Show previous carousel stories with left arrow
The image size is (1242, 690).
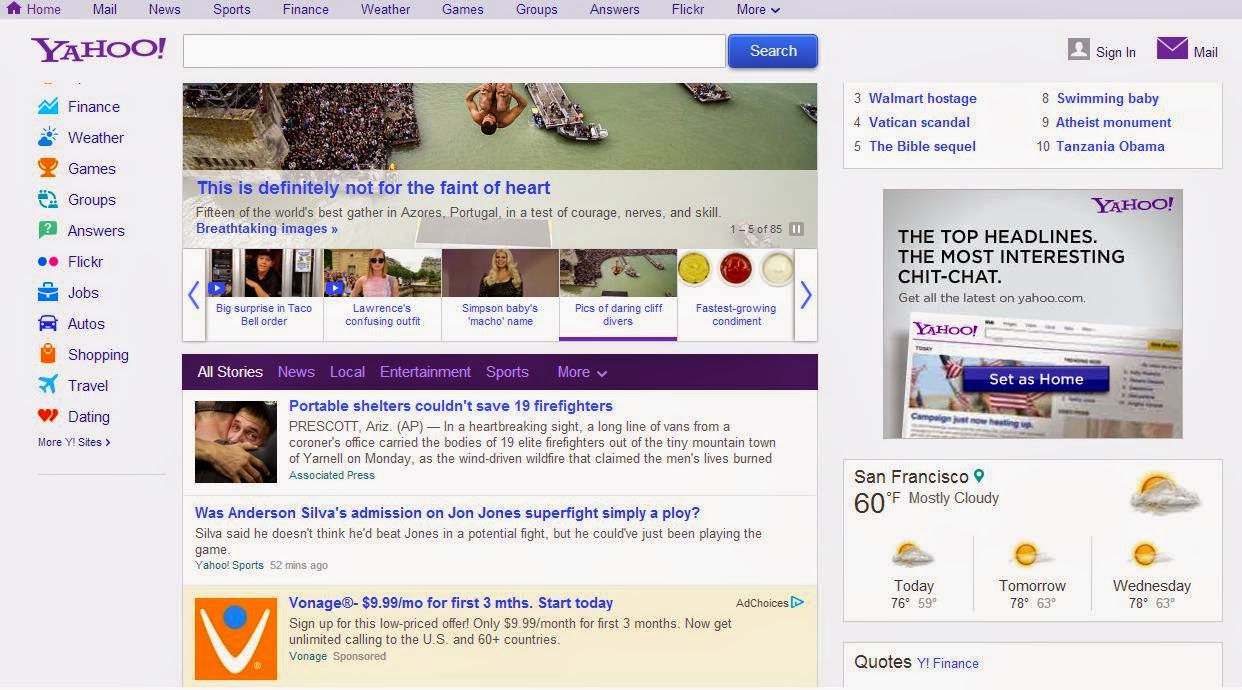194,295
